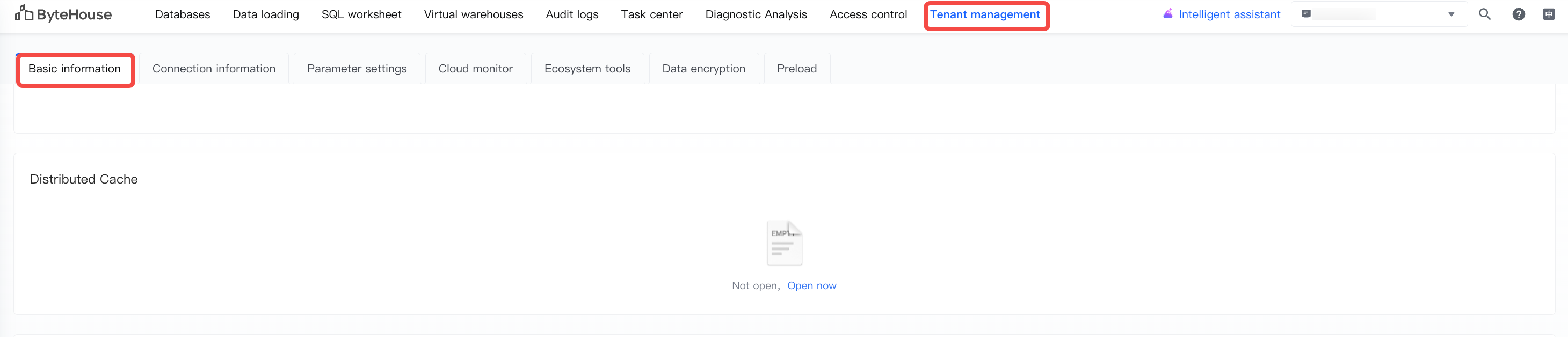This screenshot has height=337, width=1568.
Task: Open the search magnifier icon
Action: pyautogui.click(x=1485, y=14)
